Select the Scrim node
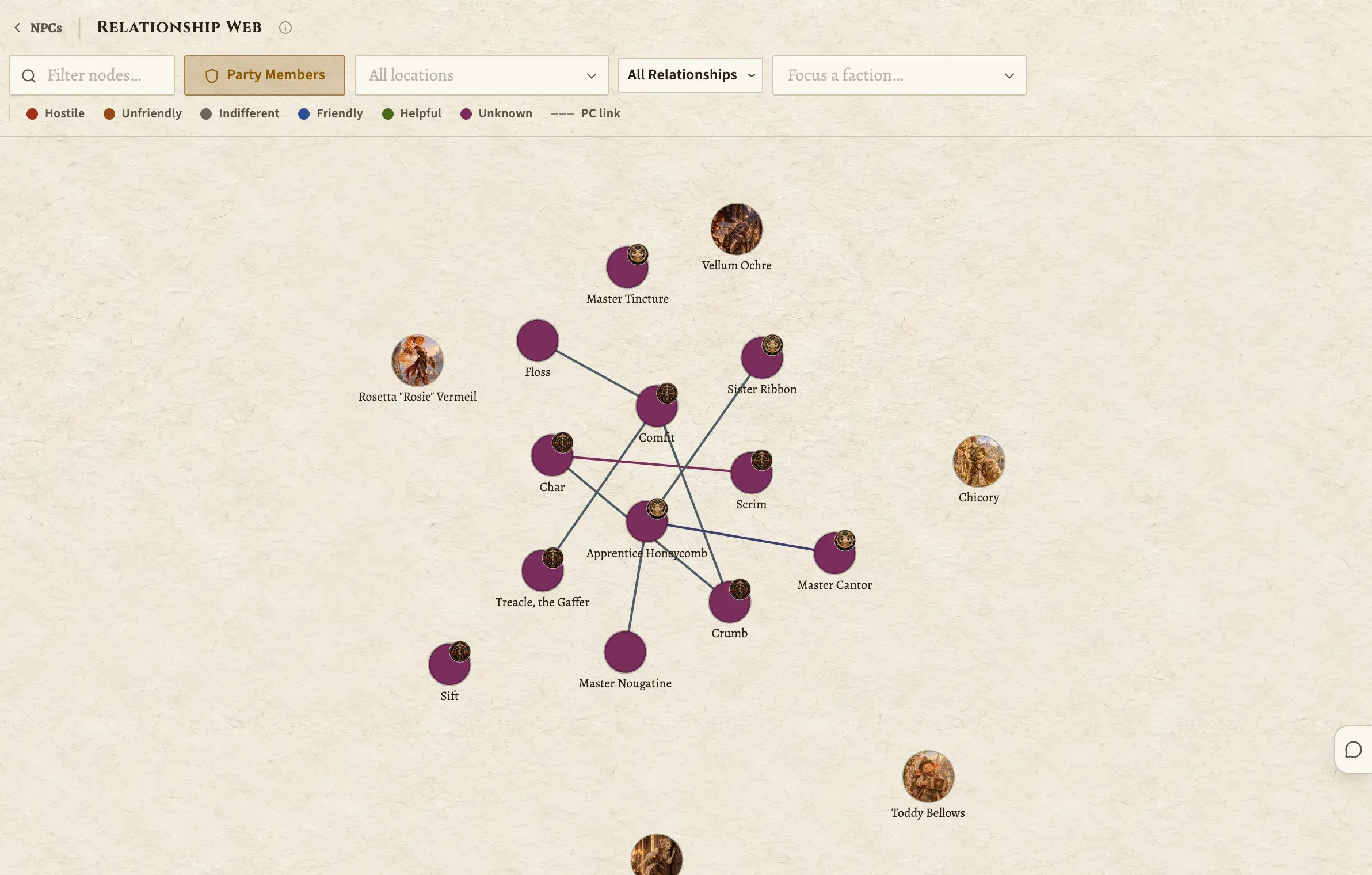Image resolution: width=1372 pixels, height=875 pixels. tap(751, 473)
